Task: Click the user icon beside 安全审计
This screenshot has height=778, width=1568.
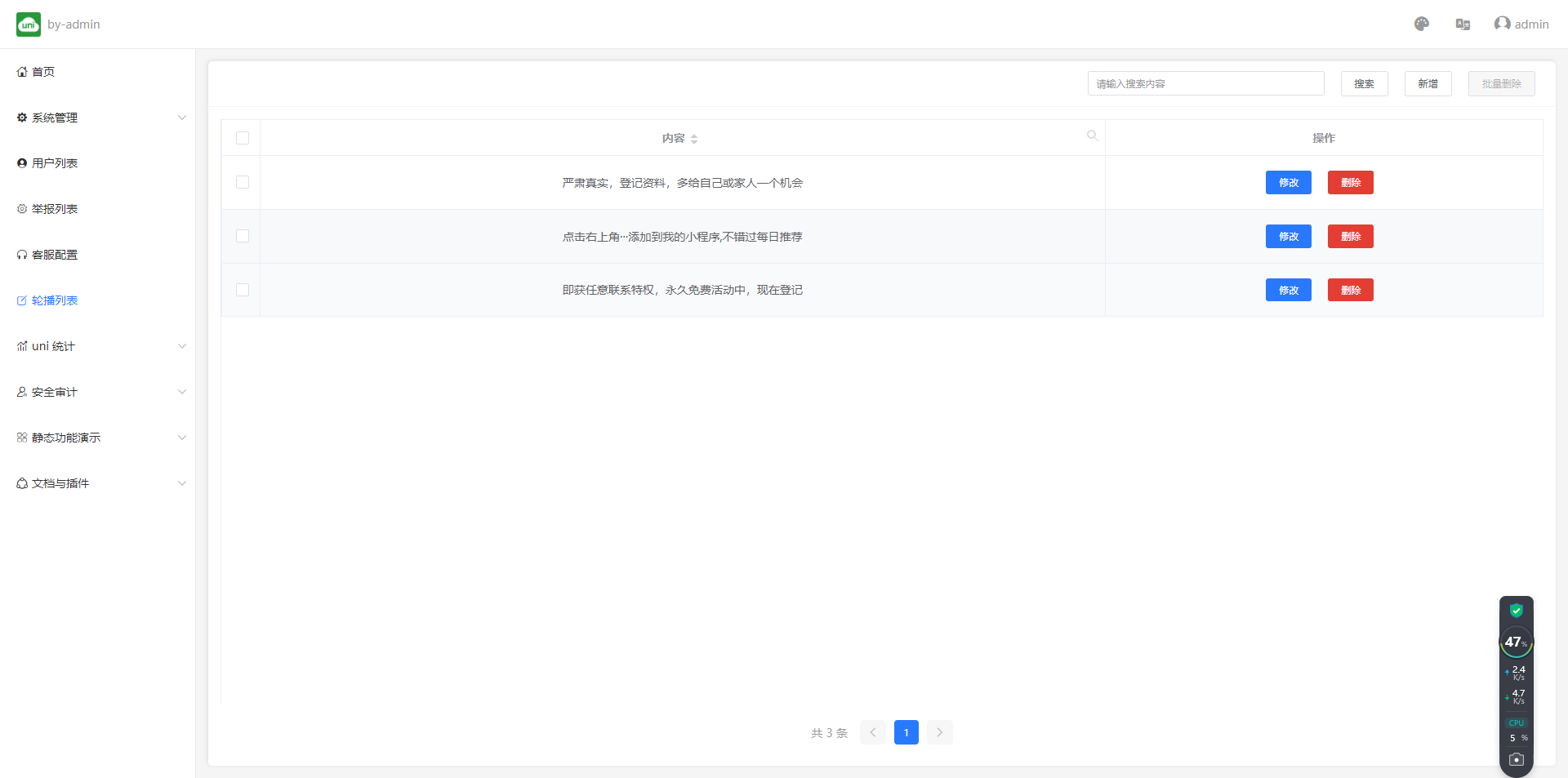Action: pyautogui.click(x=22, y=392)
